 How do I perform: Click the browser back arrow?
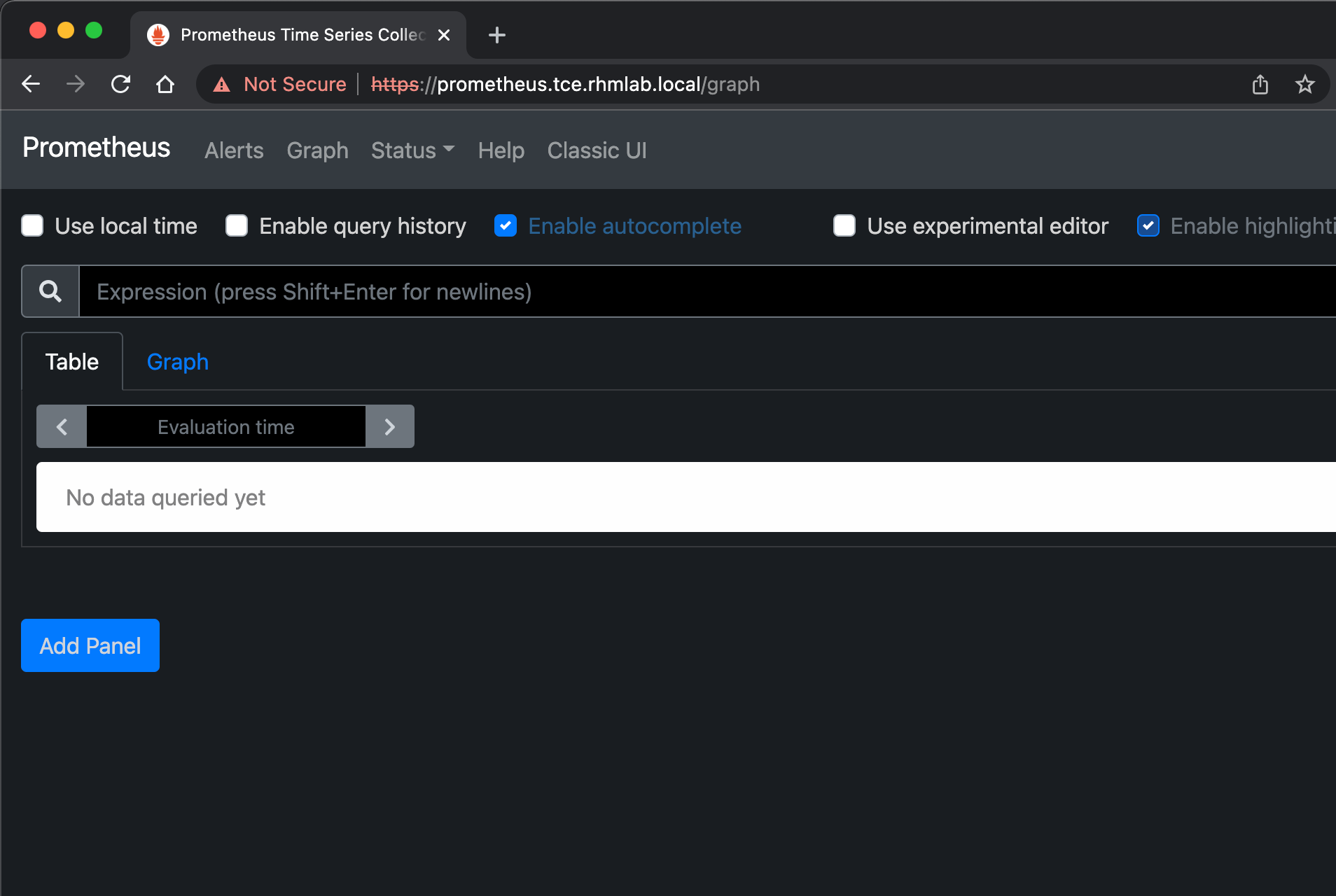click(x=31, y=84)
